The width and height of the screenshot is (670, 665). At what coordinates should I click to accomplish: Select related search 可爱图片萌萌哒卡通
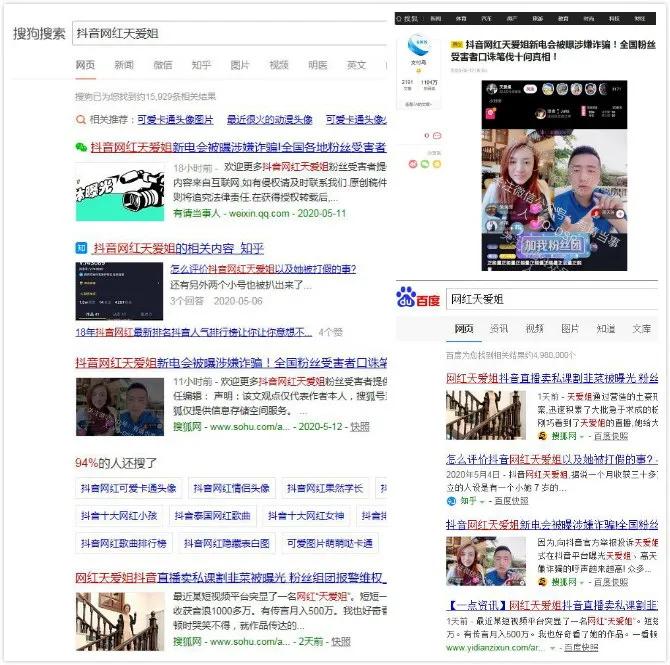pos(329,543)
